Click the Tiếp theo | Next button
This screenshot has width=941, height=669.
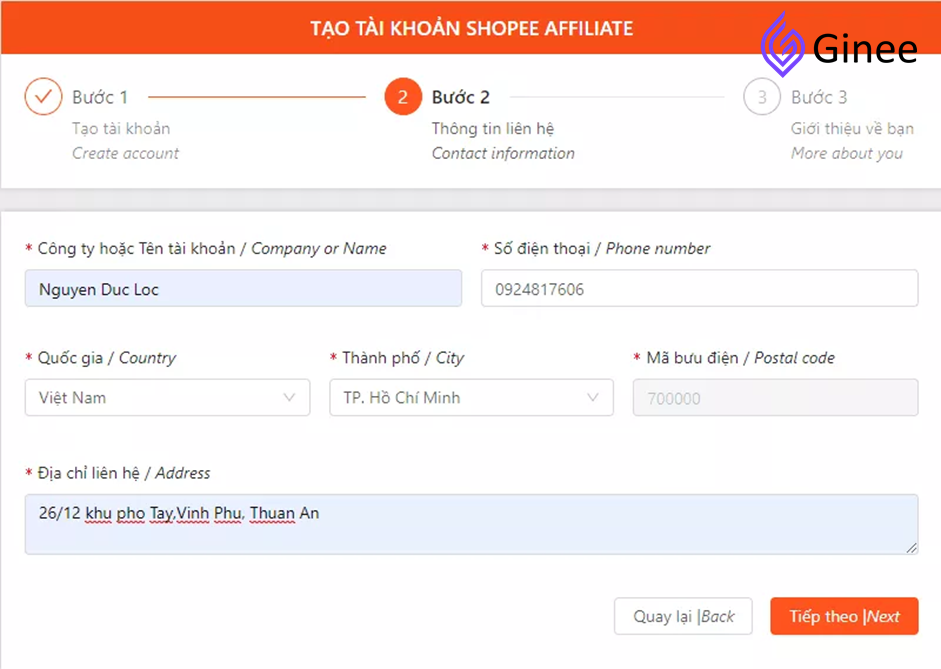coord(844,616)
